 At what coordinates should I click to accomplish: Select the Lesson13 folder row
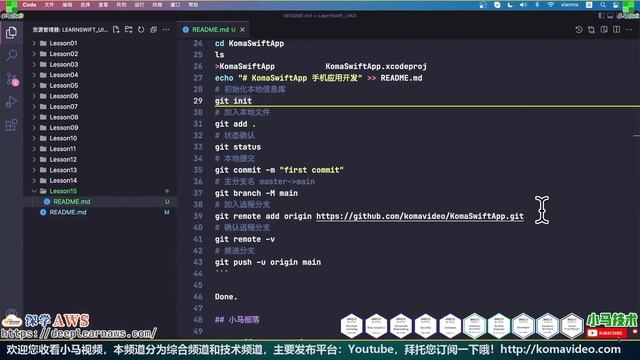100,170
